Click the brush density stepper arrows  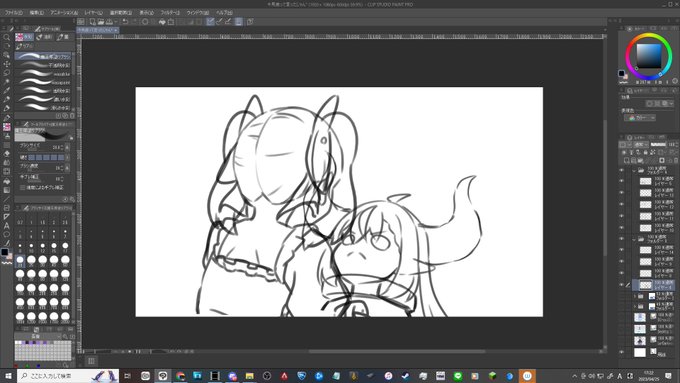[62, 167]
